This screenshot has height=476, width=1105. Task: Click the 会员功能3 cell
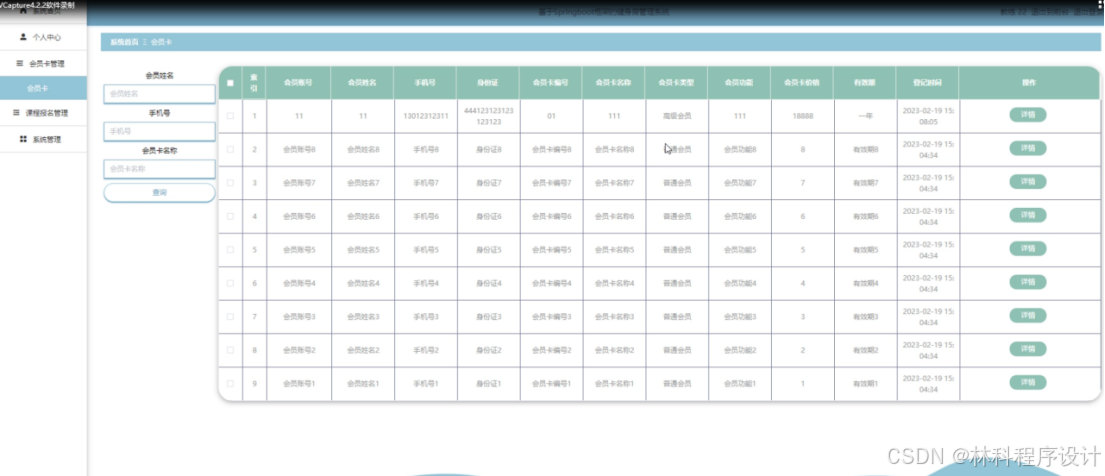[739, 317]
